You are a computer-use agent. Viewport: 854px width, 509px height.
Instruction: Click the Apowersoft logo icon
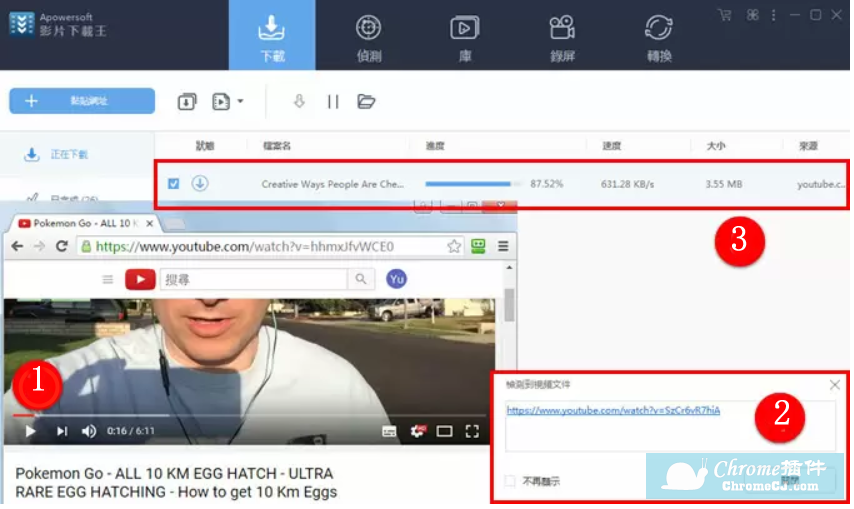22,24
